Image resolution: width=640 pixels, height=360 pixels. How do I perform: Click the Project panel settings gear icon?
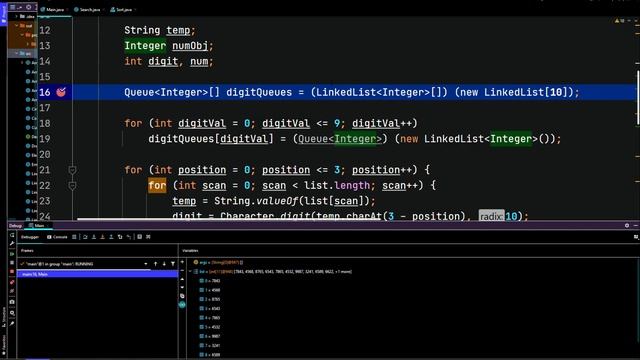[29, 7]
